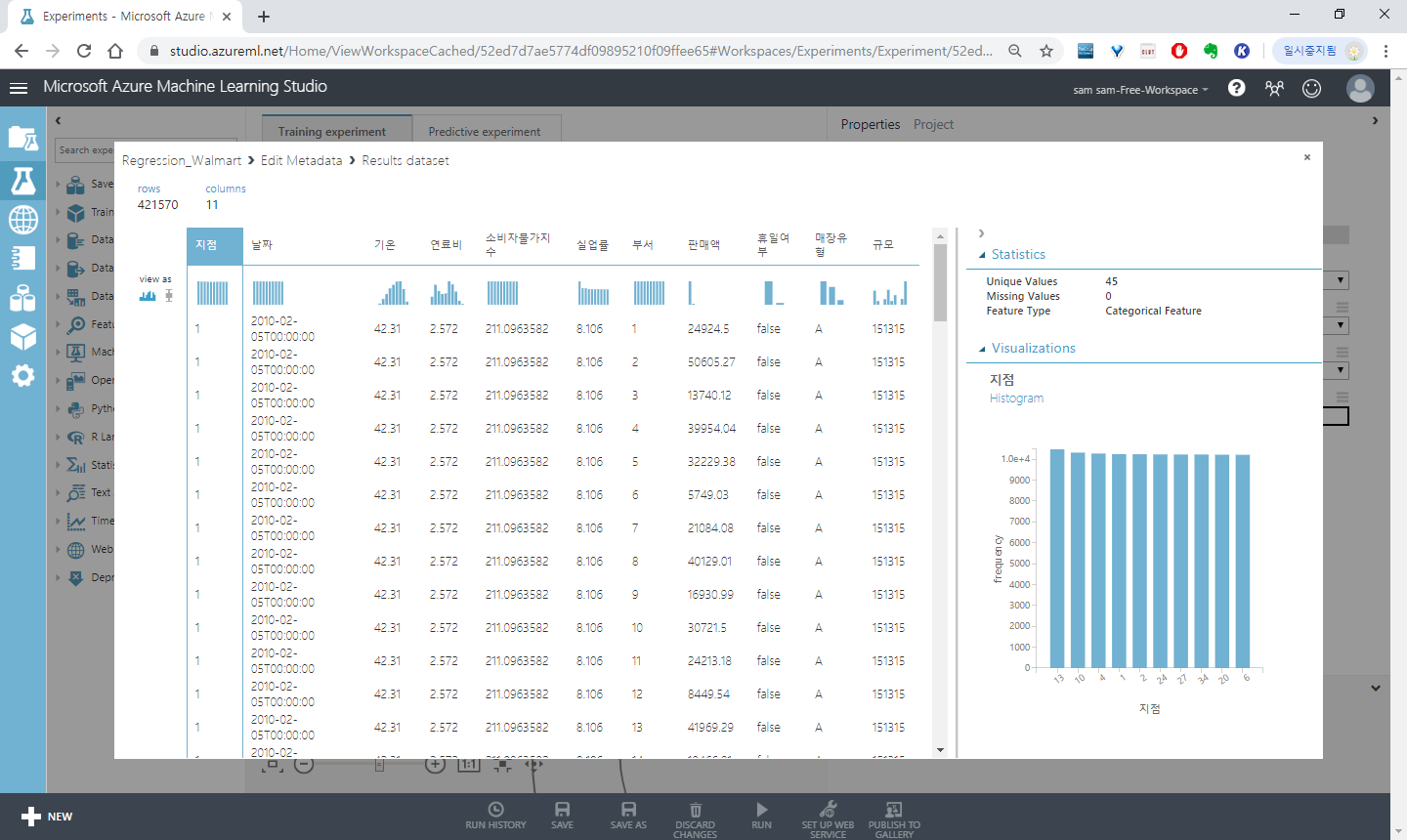
Task: Open Experiments flask icon in sidebar
Action: 22,181
